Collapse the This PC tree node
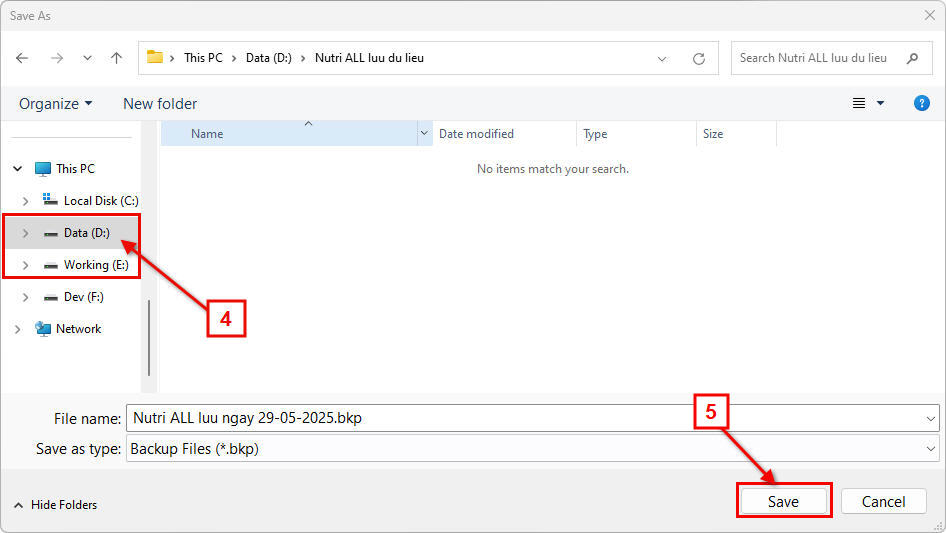Image resolution: width=946 pixels, height=533 pixels. pos(18,169)
